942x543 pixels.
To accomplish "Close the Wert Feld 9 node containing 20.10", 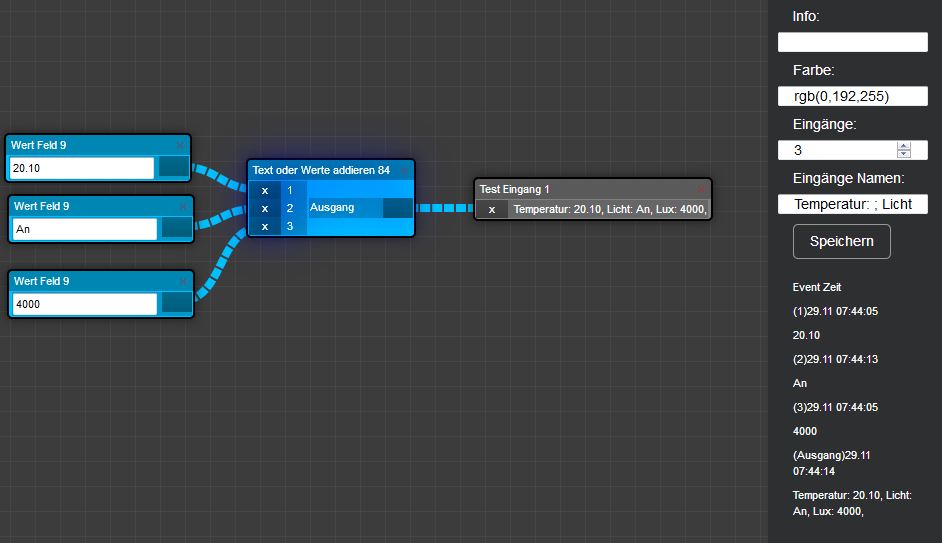I will coord(180,145).
